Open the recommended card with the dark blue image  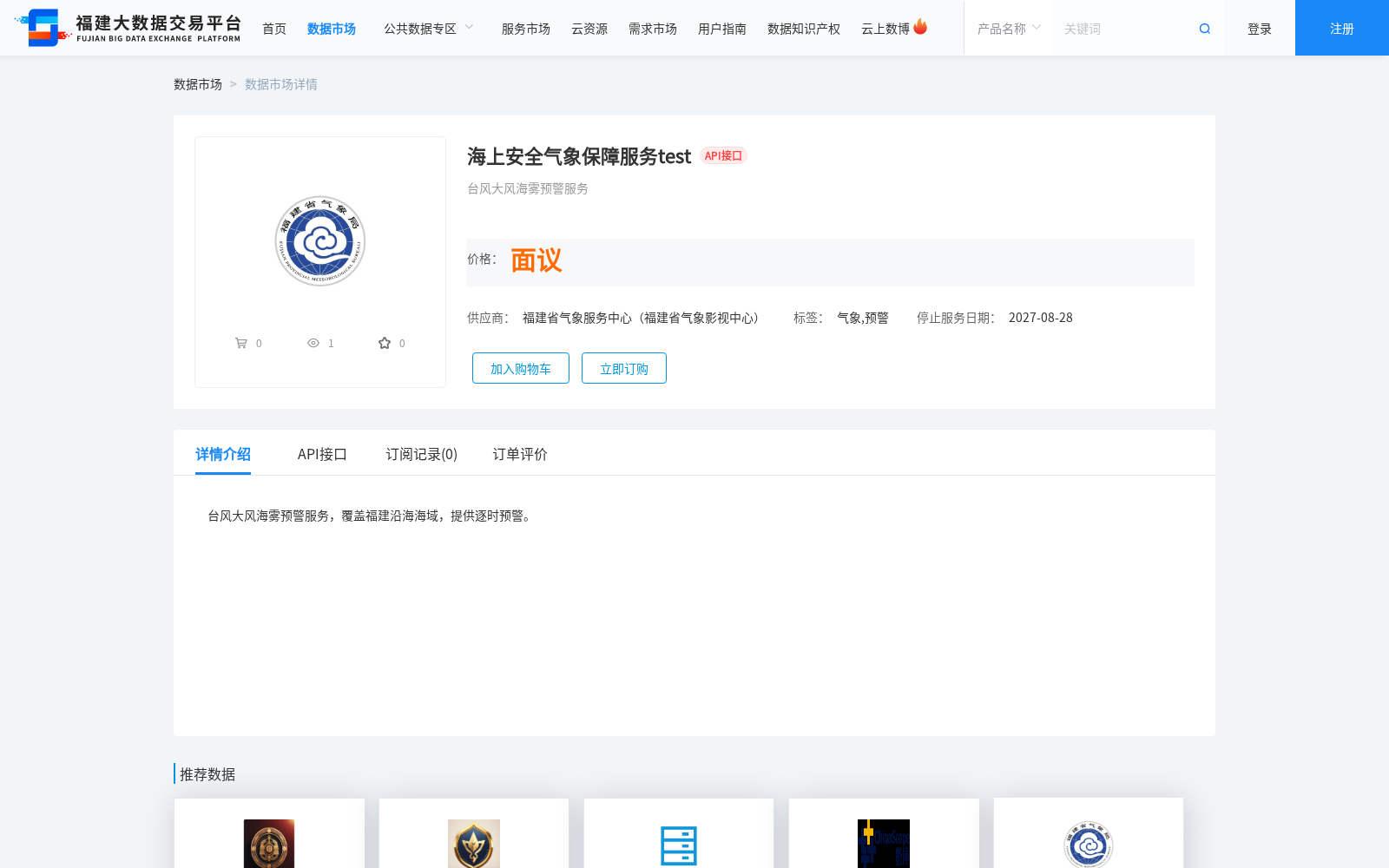click(884, 833)
